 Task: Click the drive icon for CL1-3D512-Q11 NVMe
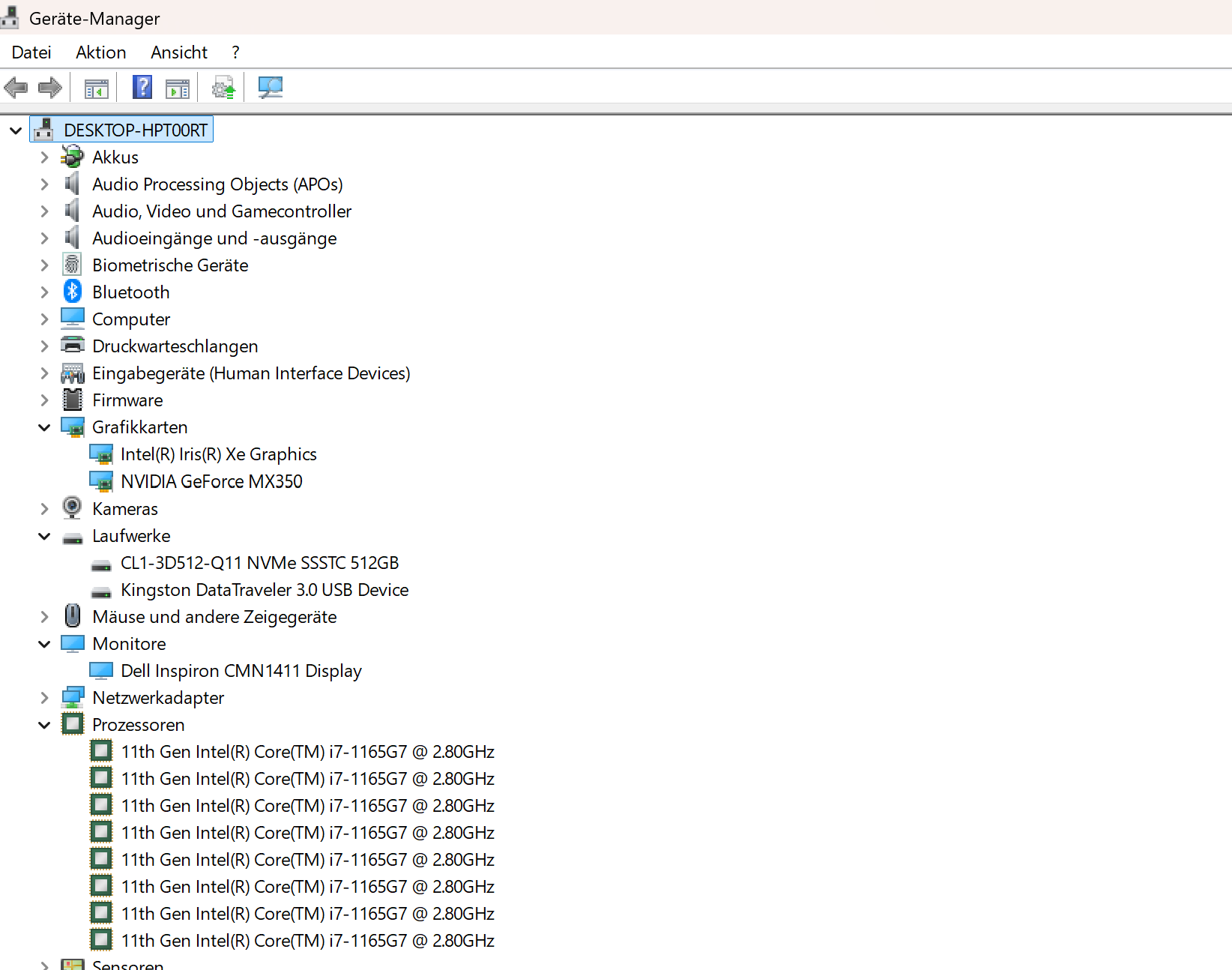point(101,565)
